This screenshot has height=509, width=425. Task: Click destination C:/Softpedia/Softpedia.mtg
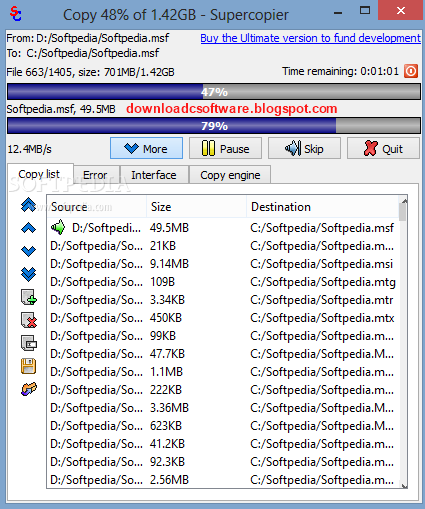click(x=323, y=282)
